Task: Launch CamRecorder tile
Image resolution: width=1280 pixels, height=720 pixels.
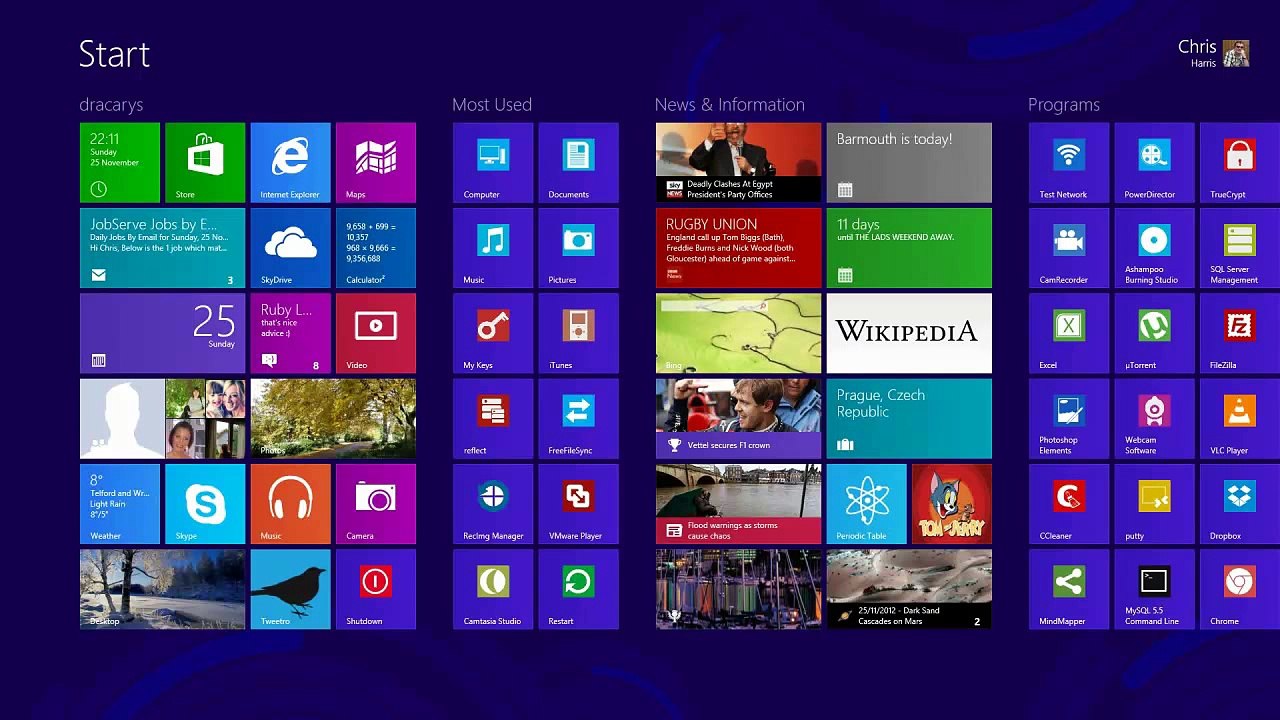Action: click(1069, 248)
